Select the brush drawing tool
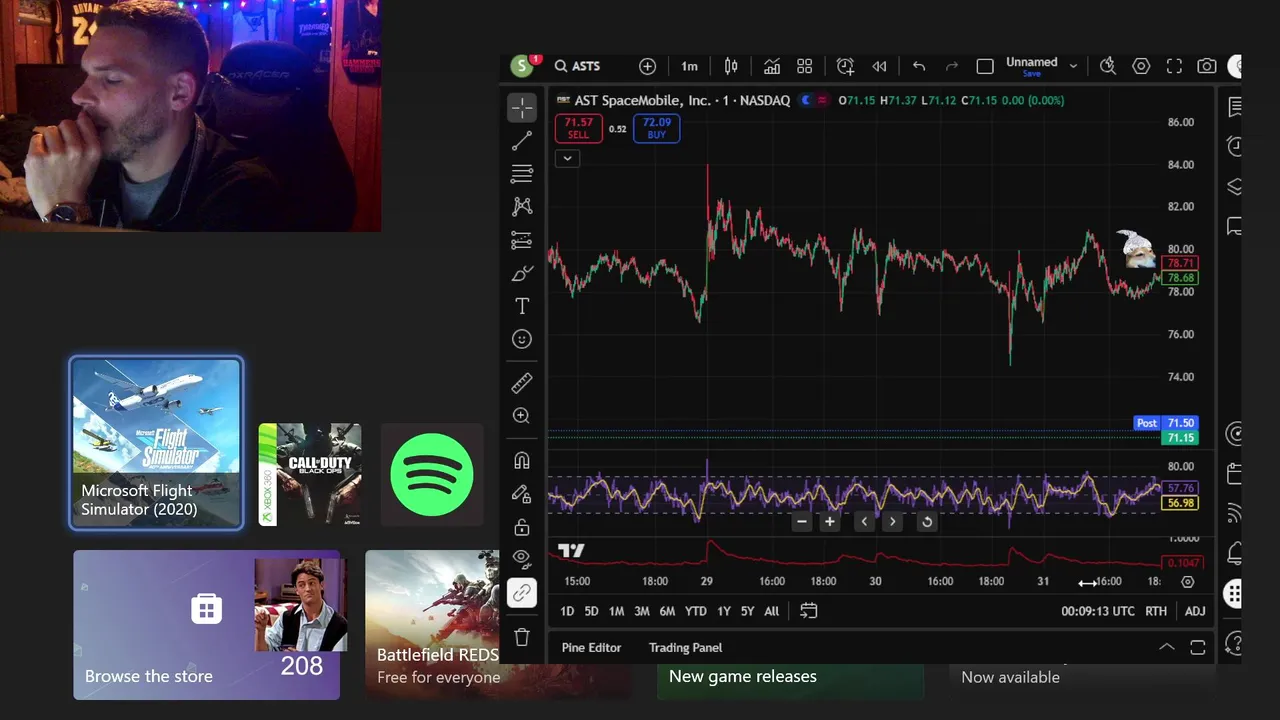The width and height of the screenshot is (1280, 720). tap(522, 273)
